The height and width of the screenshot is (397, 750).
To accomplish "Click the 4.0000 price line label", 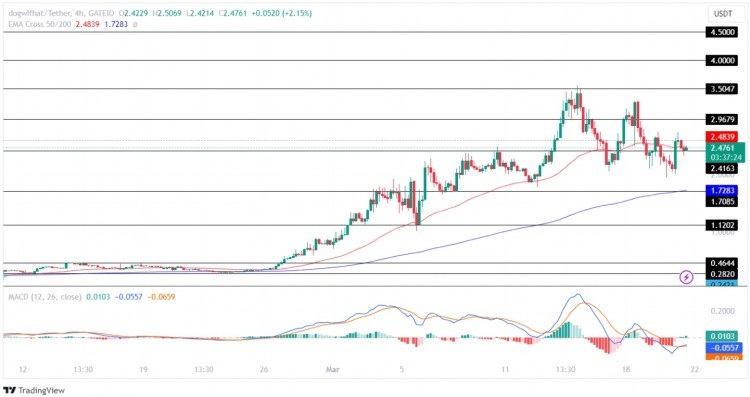I will coord(722,61).
